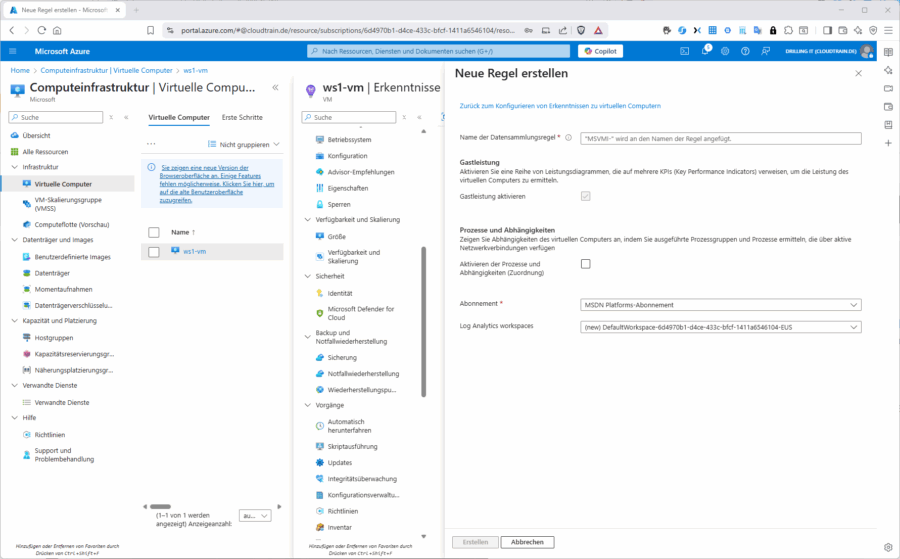Open Sperren in the VM menu
The width and height of the screenshot is (900, 559).
(339, 204)
